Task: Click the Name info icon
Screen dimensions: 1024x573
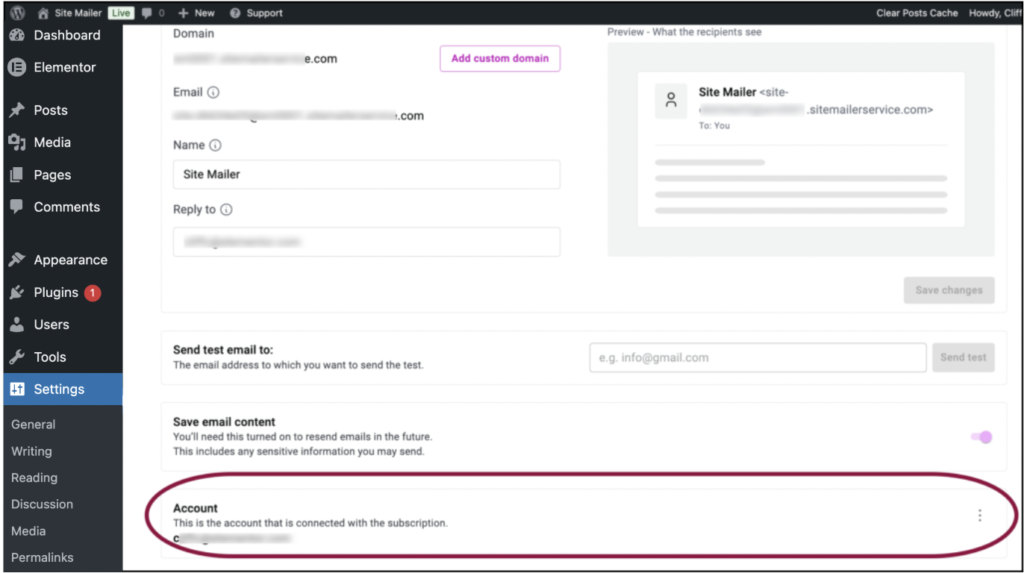Action: [215, 145]
